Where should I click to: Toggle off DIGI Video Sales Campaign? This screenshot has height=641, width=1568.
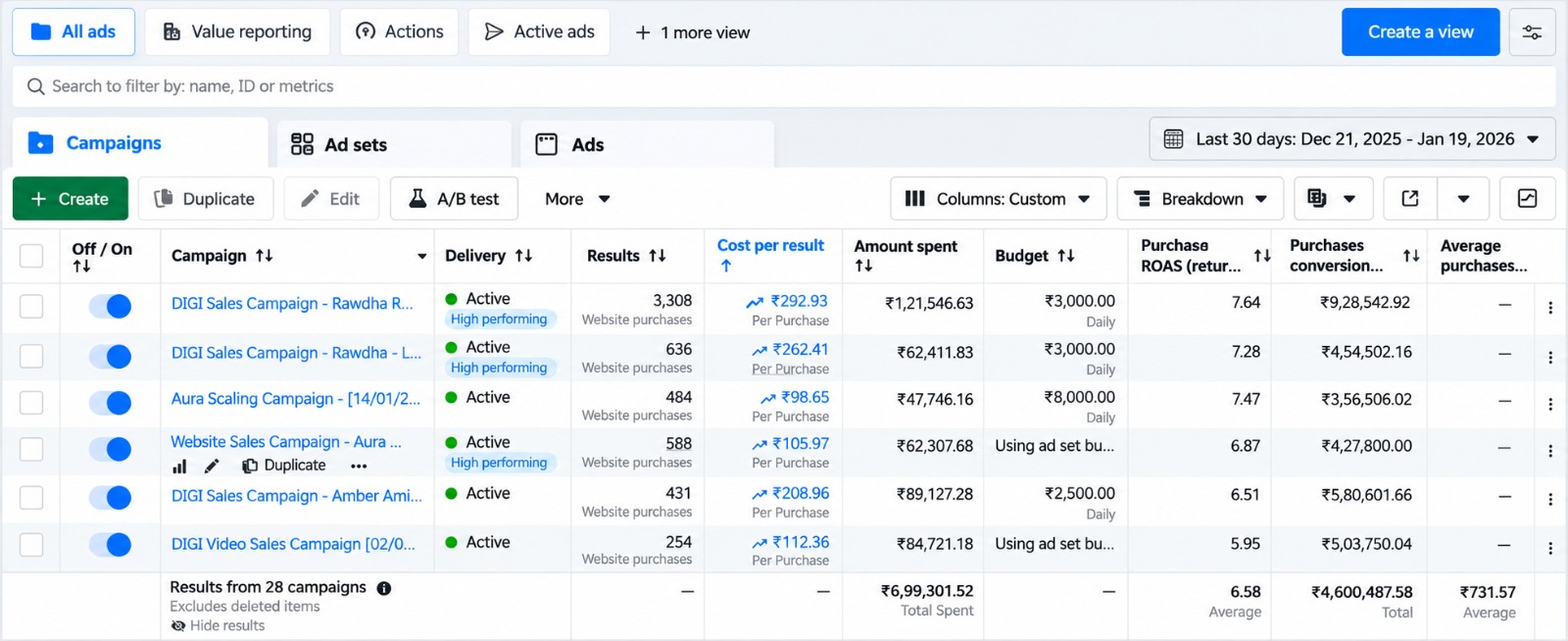click(110, 545)
